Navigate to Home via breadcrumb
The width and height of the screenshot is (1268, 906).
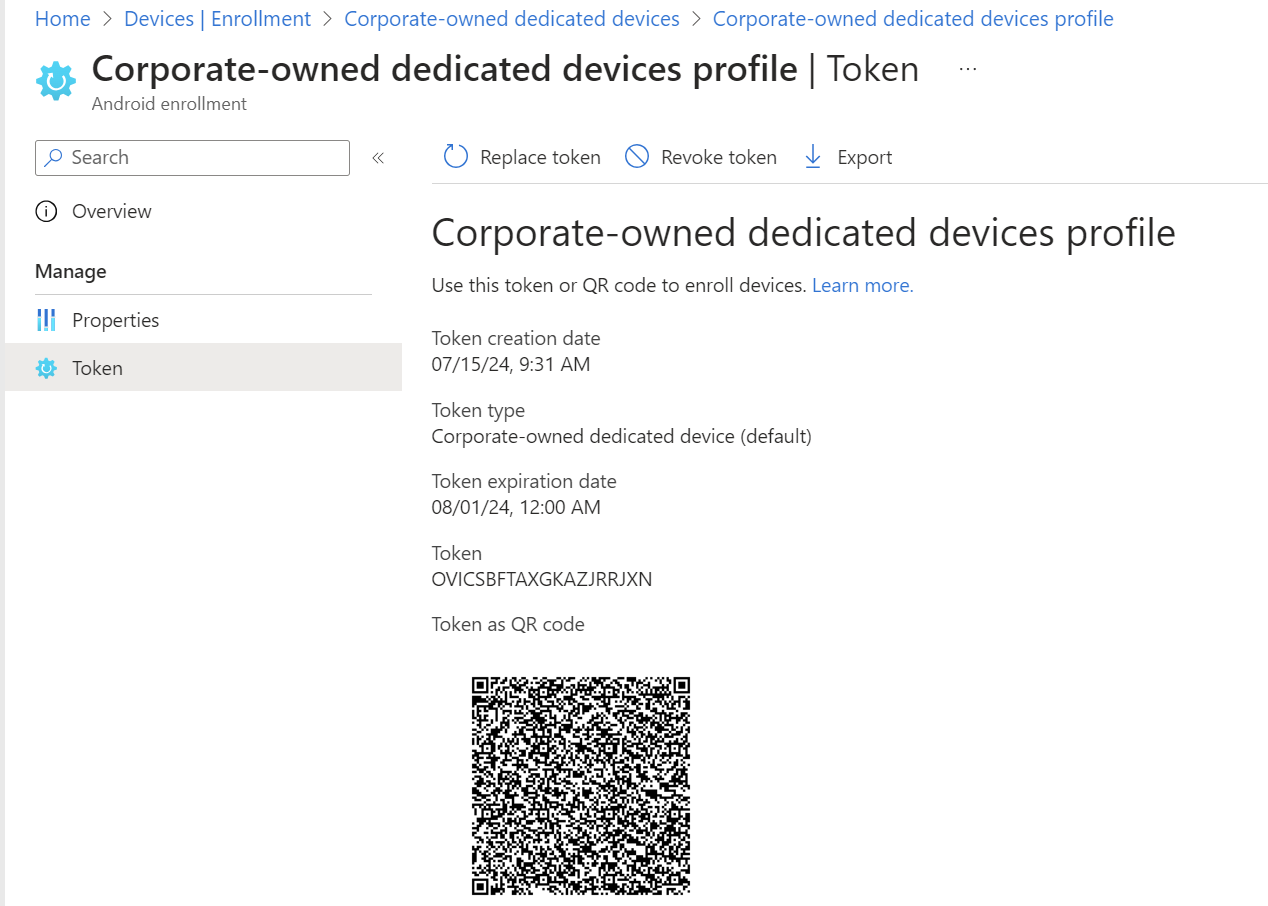pos(62,18)
